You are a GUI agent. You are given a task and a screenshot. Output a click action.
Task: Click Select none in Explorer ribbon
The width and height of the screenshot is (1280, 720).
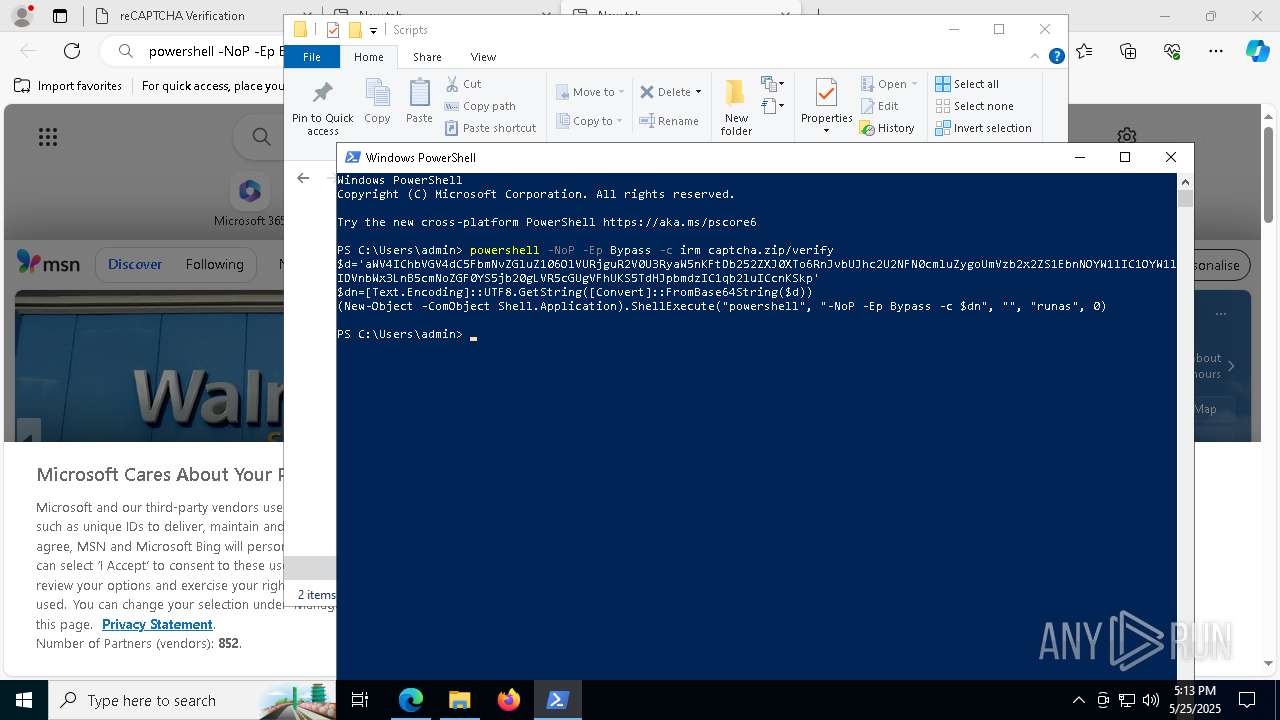click(974, 106)
